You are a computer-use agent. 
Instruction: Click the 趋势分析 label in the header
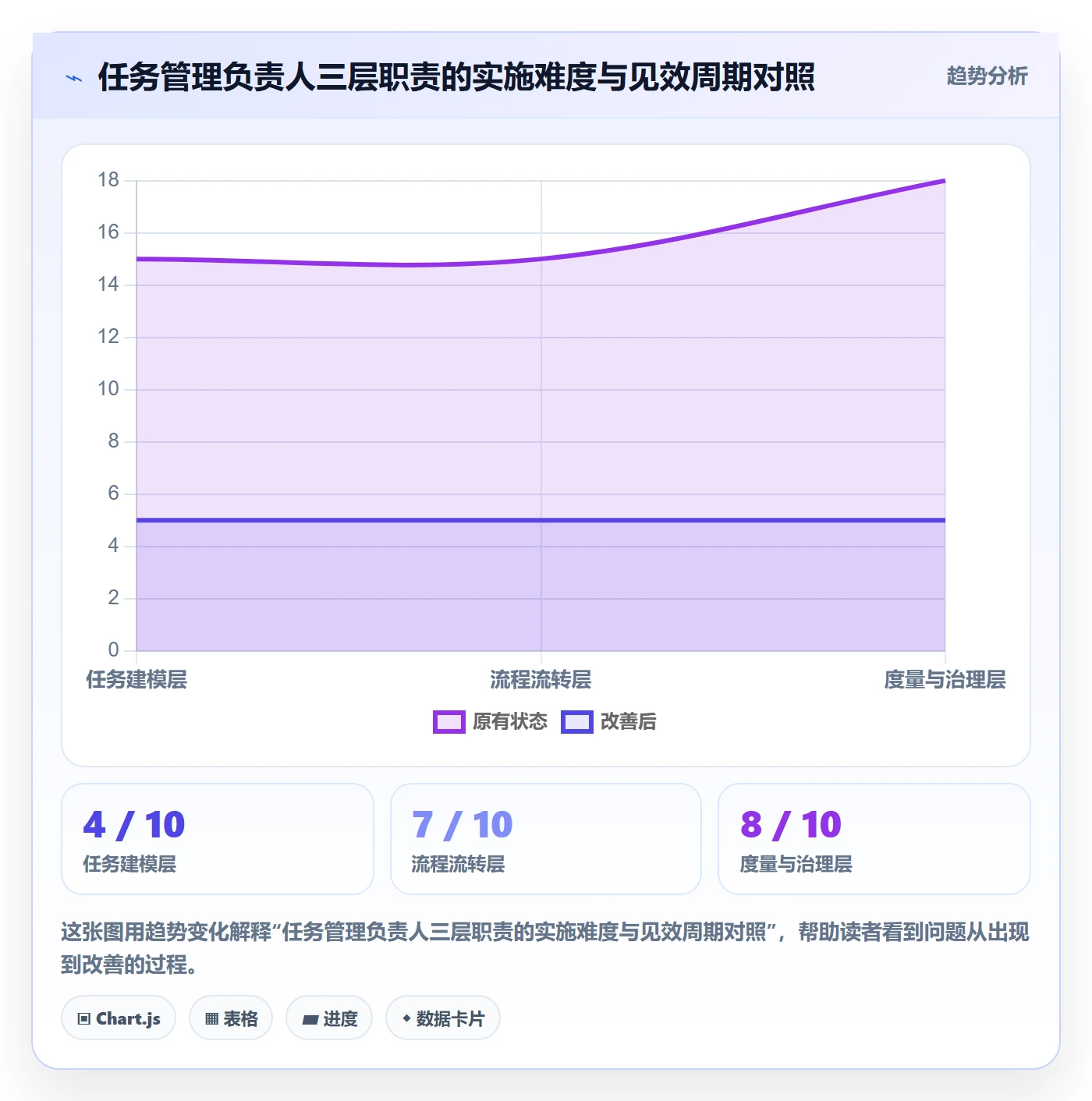click(987, 76)
